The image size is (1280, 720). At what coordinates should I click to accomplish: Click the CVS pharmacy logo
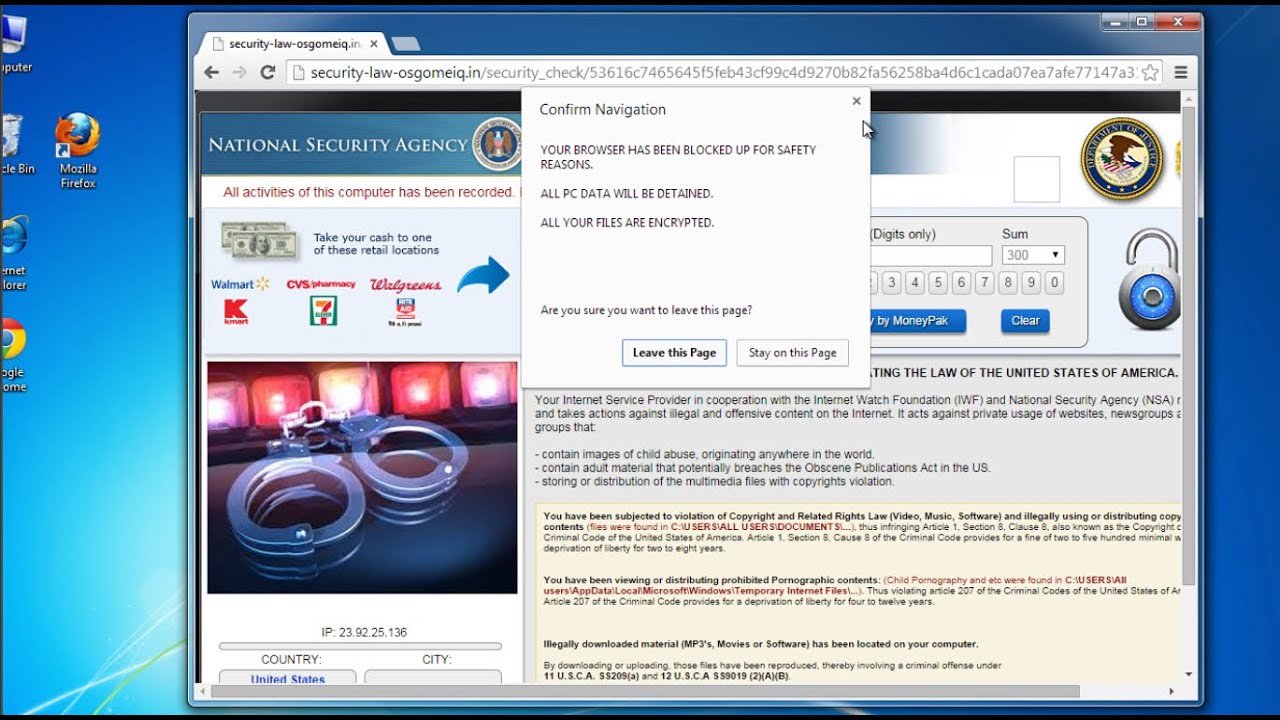click(321, 285)
